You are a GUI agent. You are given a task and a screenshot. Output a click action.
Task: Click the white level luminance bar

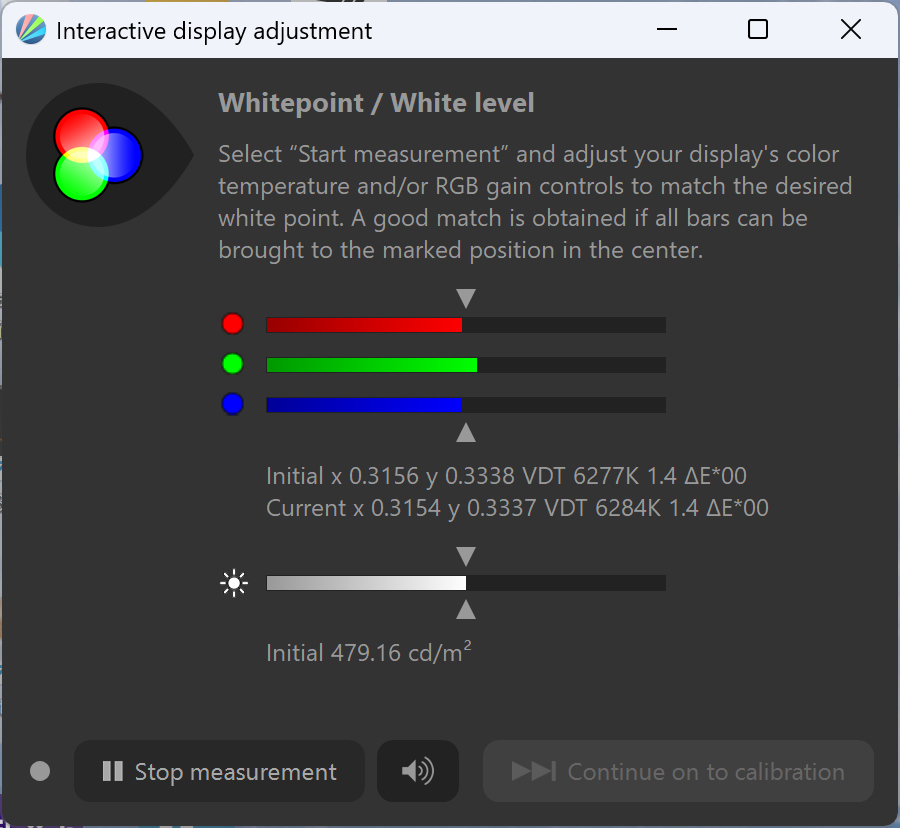tap(466, 583)
